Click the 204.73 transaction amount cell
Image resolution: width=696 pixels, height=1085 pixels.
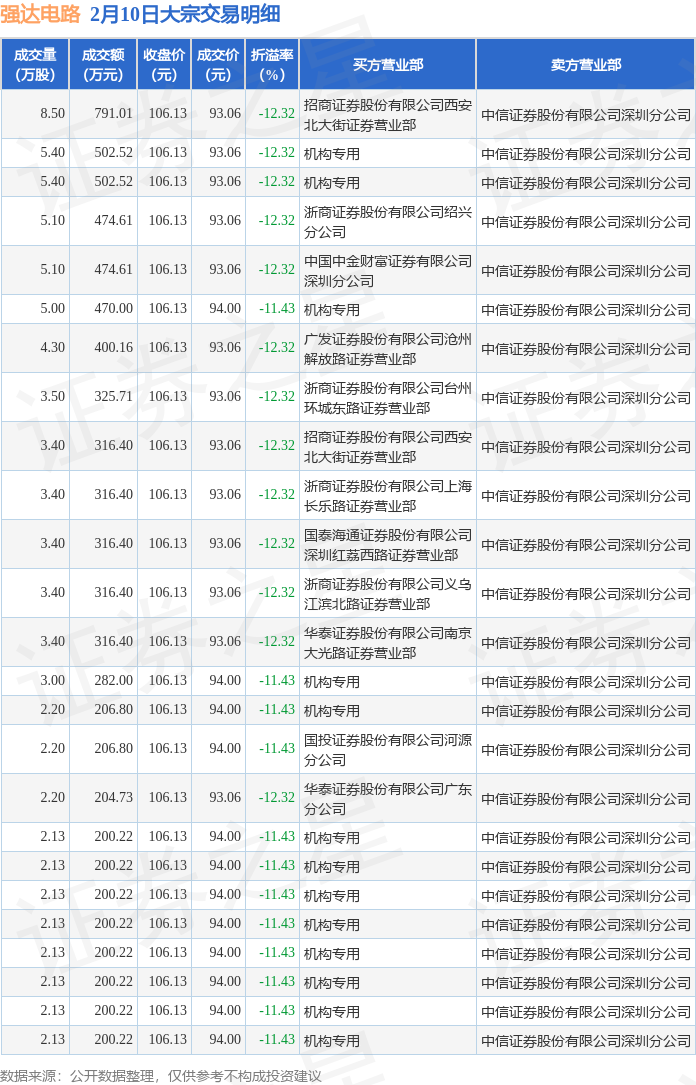[113, 798]
